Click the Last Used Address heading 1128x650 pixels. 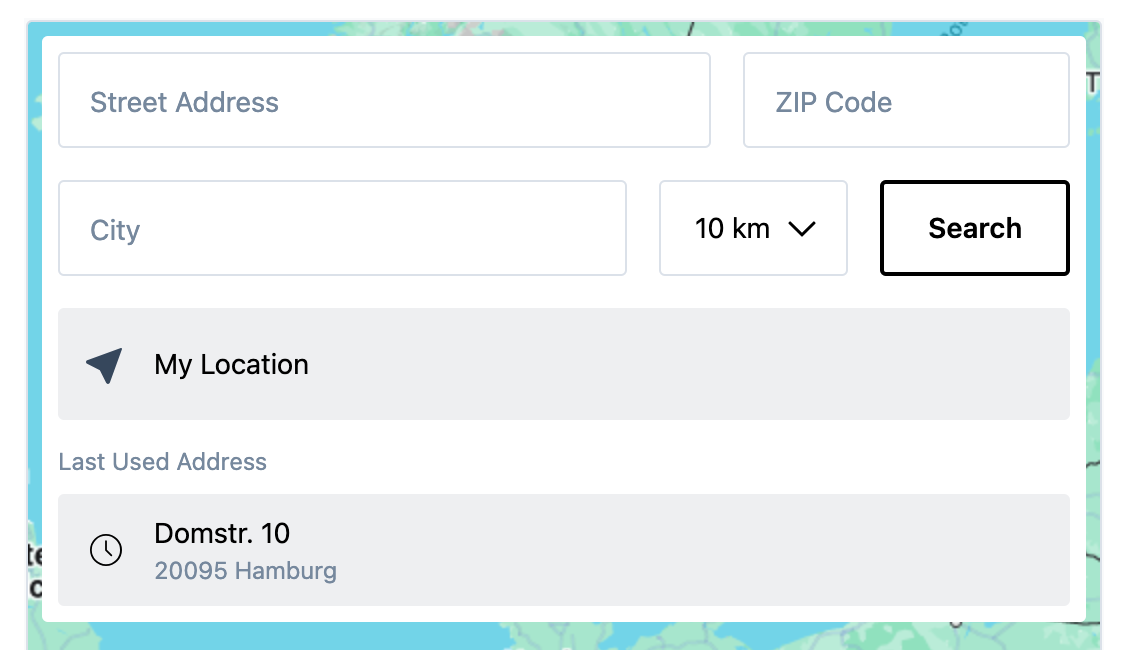tap(163, 462)
